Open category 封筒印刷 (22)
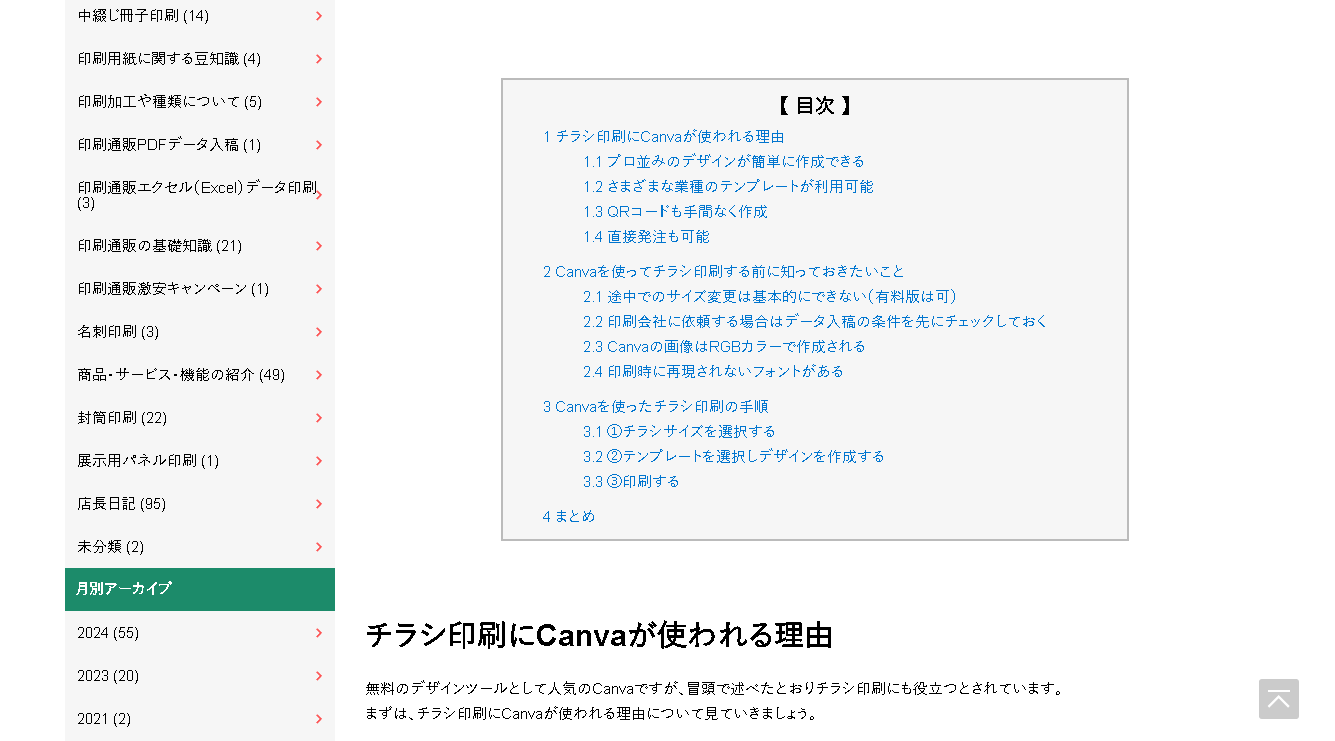 [200, 418]
